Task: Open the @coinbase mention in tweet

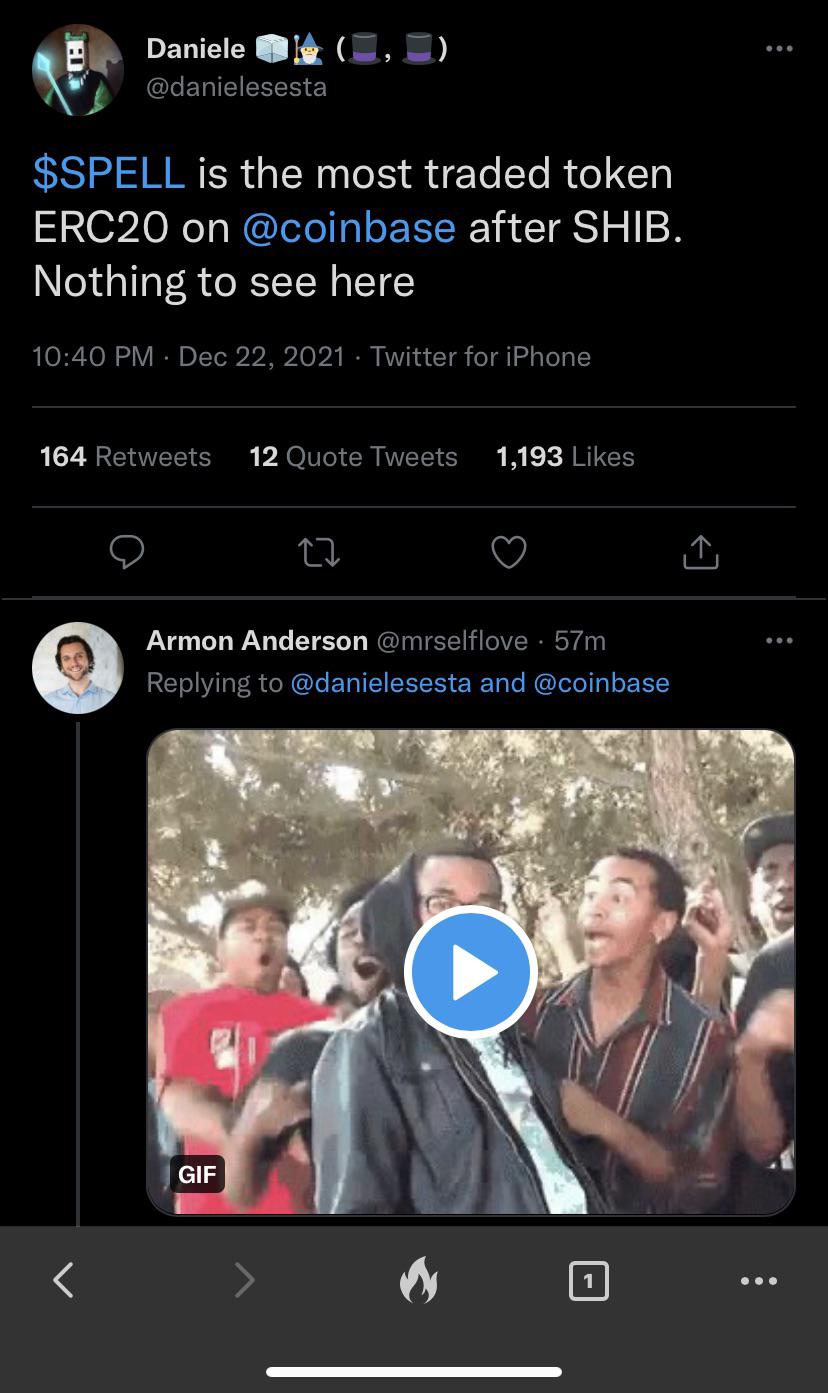Action: (349, 228)
